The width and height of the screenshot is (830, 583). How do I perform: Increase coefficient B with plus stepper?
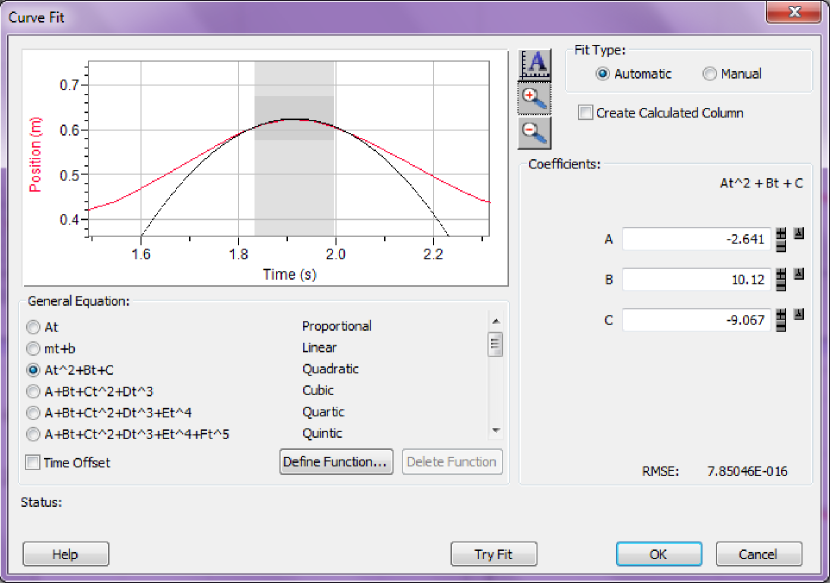pyautogui.click(x=781, y=274)
